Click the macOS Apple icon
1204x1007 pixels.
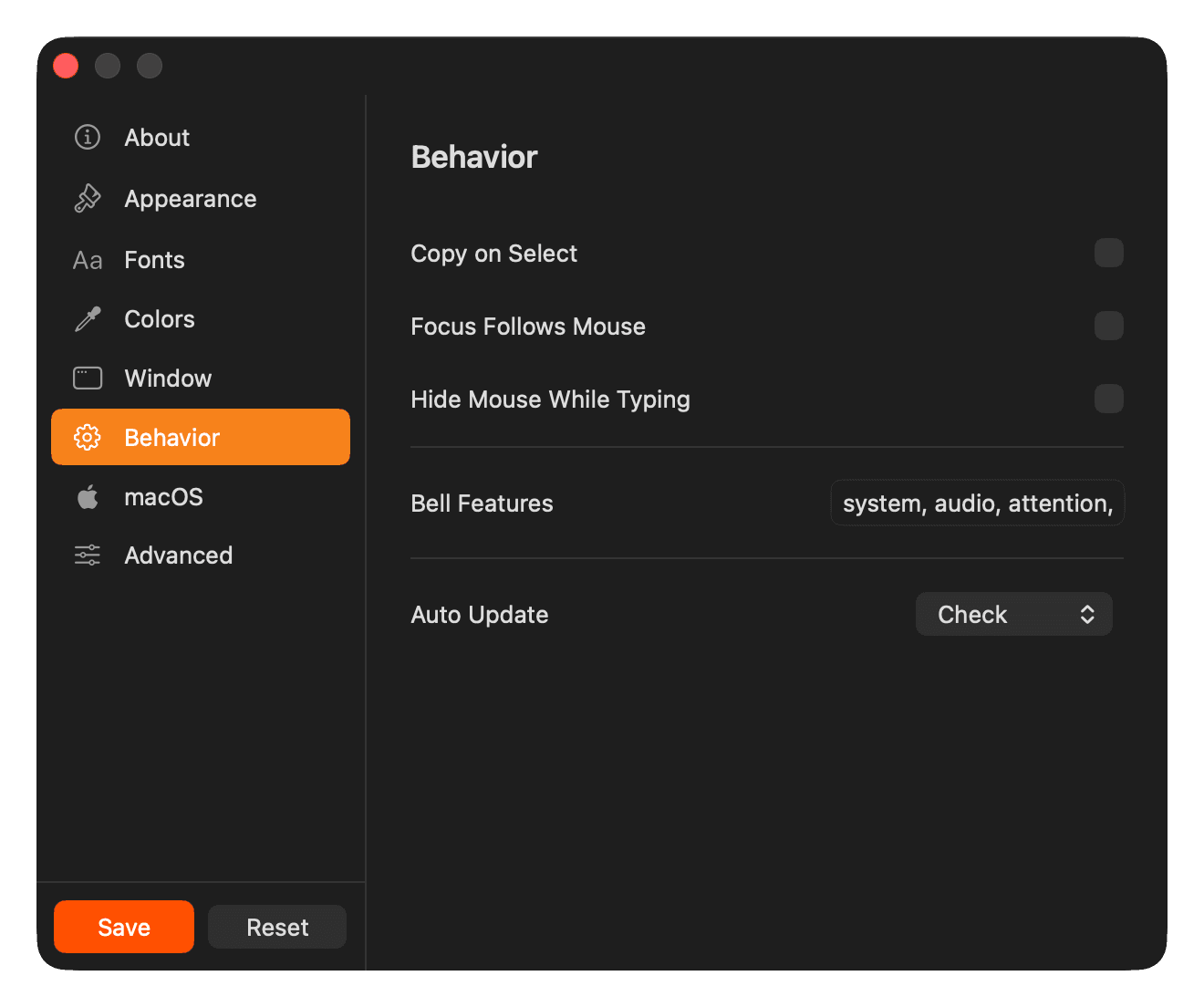click(x=87, y=496)
